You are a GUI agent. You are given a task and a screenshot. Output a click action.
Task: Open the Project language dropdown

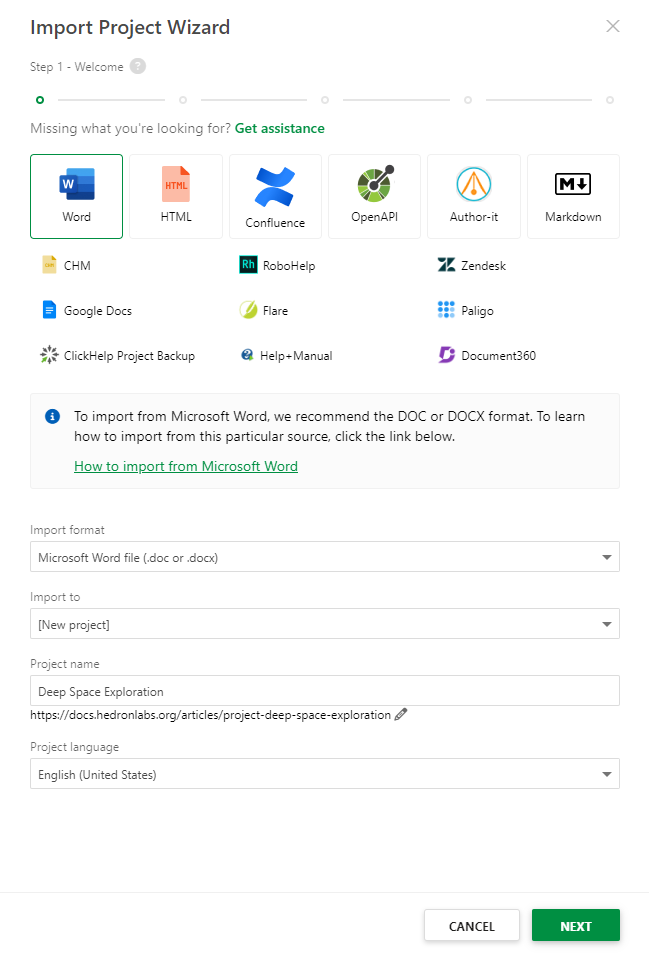(324, 773)
